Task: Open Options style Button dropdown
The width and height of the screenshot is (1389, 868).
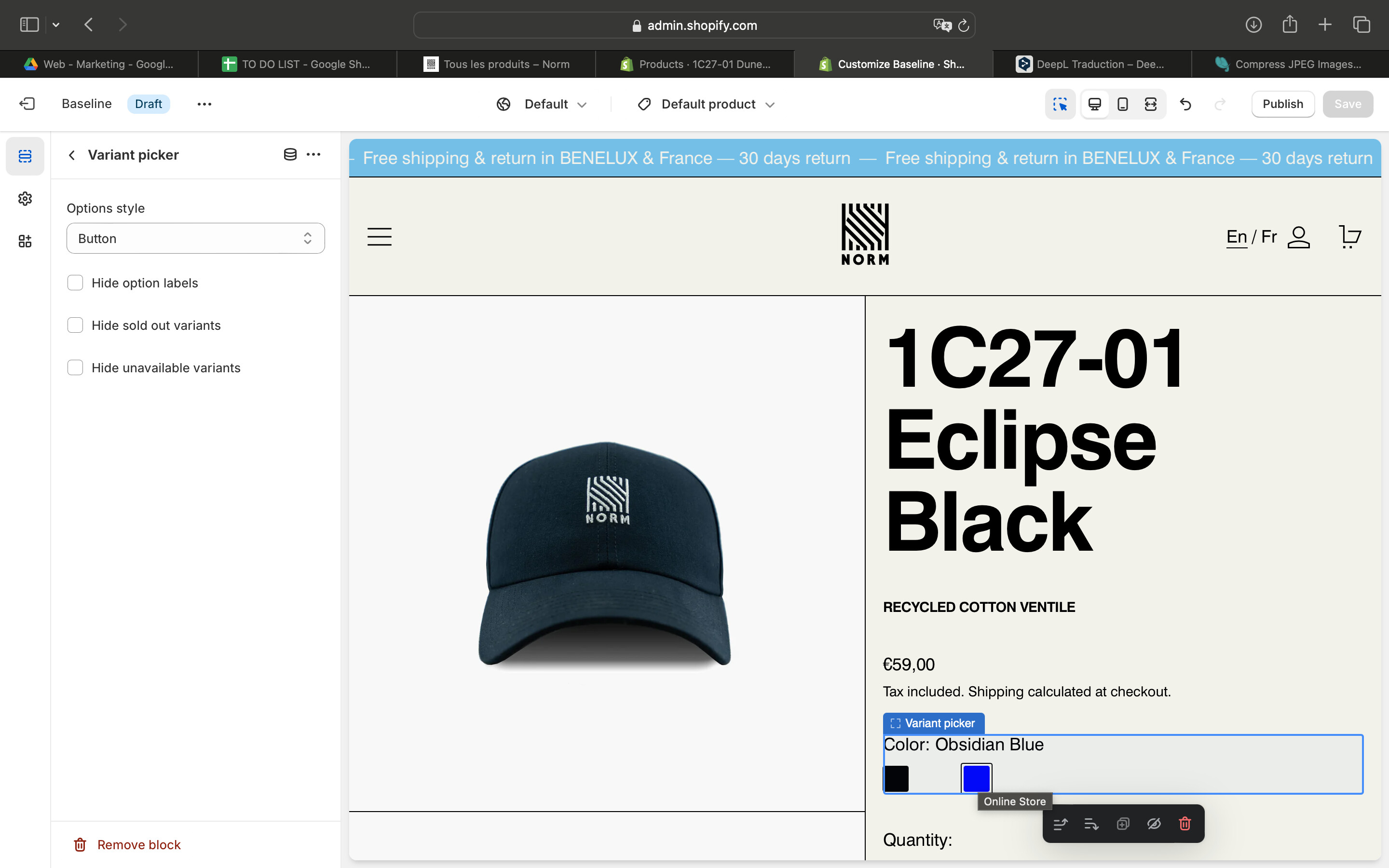Action: (x=195, y=238)
